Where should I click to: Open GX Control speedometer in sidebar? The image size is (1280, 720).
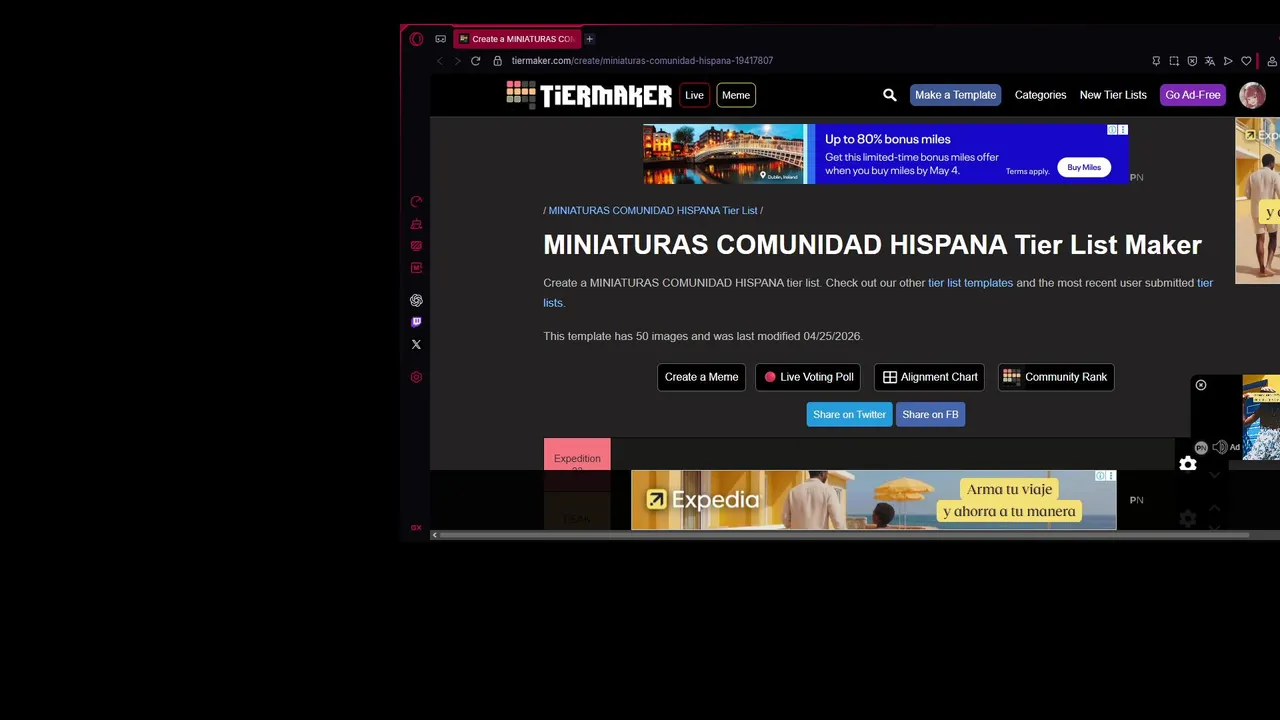(416, 202)
